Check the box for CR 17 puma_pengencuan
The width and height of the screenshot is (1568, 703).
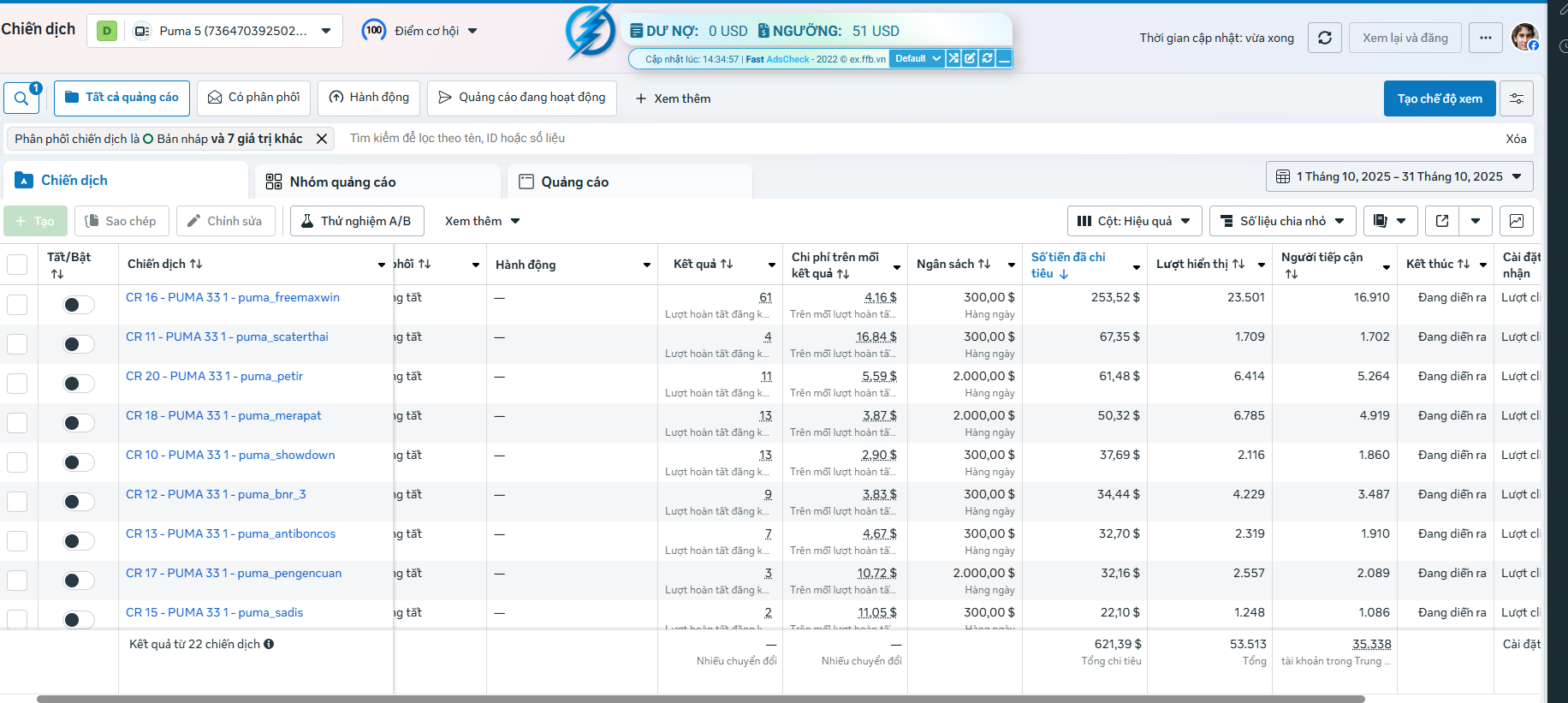point(17,581)
